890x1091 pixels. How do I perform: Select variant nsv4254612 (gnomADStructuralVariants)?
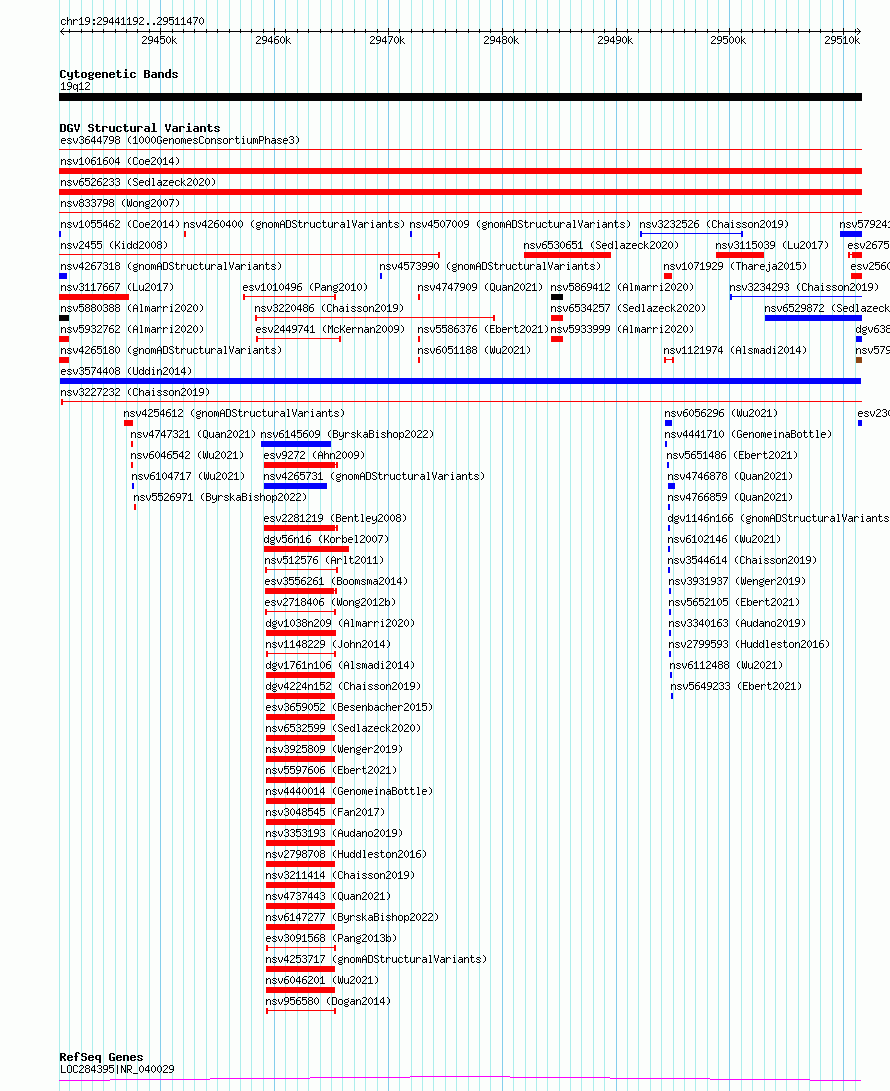click(x=234, y=413)
